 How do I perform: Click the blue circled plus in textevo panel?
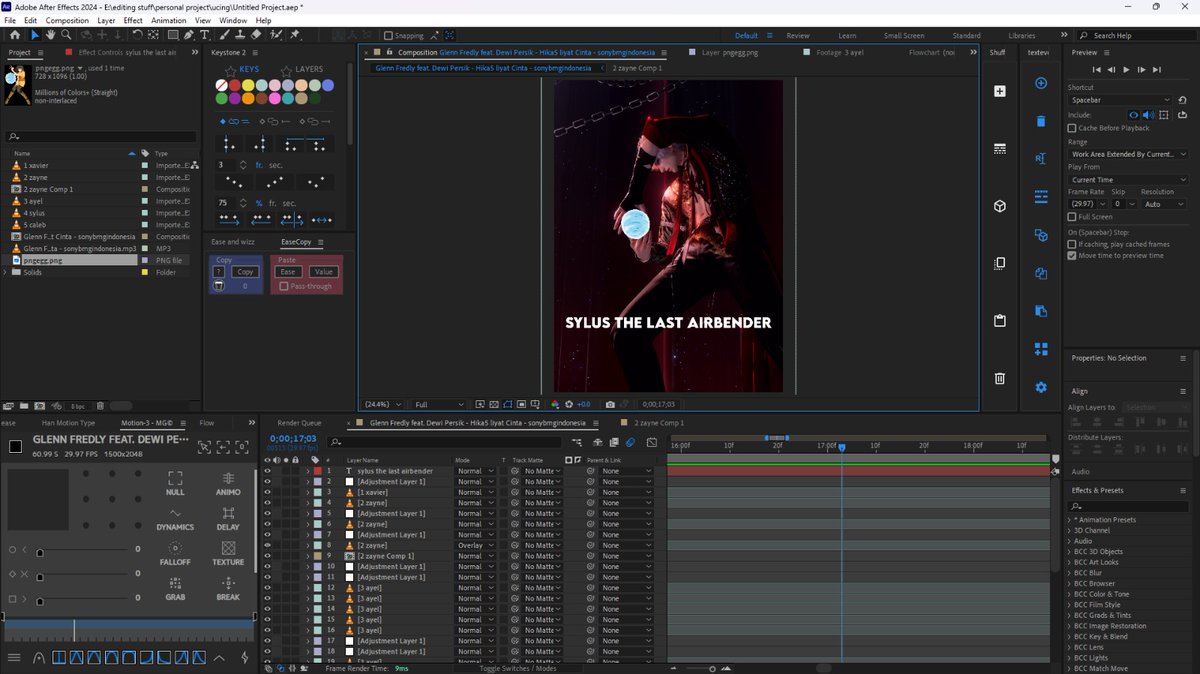[1041, 83]
